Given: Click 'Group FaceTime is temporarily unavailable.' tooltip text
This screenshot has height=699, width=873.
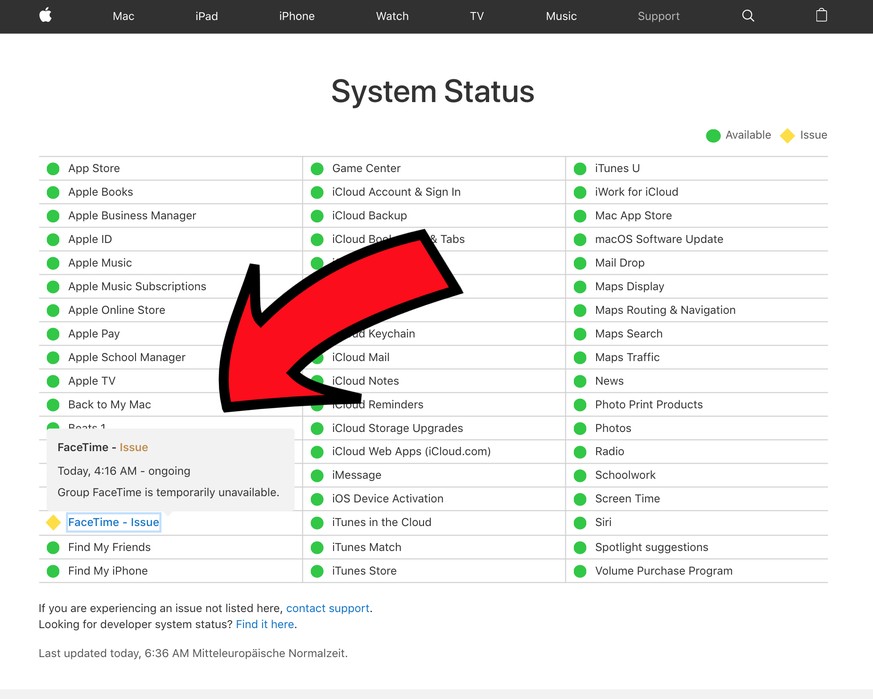Looking at the screenshot, I should click(x=168, y=492).
